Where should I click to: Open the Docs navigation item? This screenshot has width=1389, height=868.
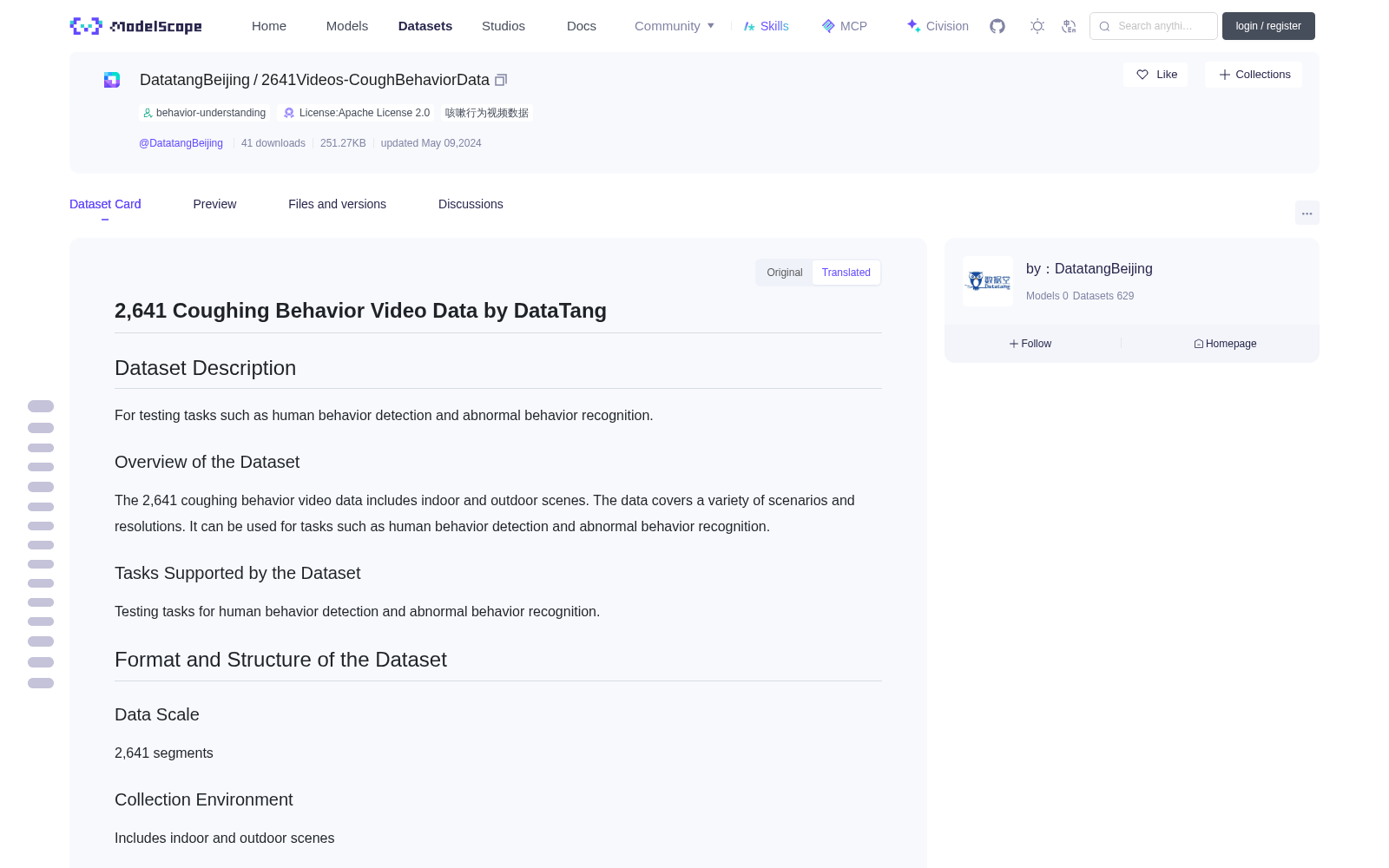(582, 26)
